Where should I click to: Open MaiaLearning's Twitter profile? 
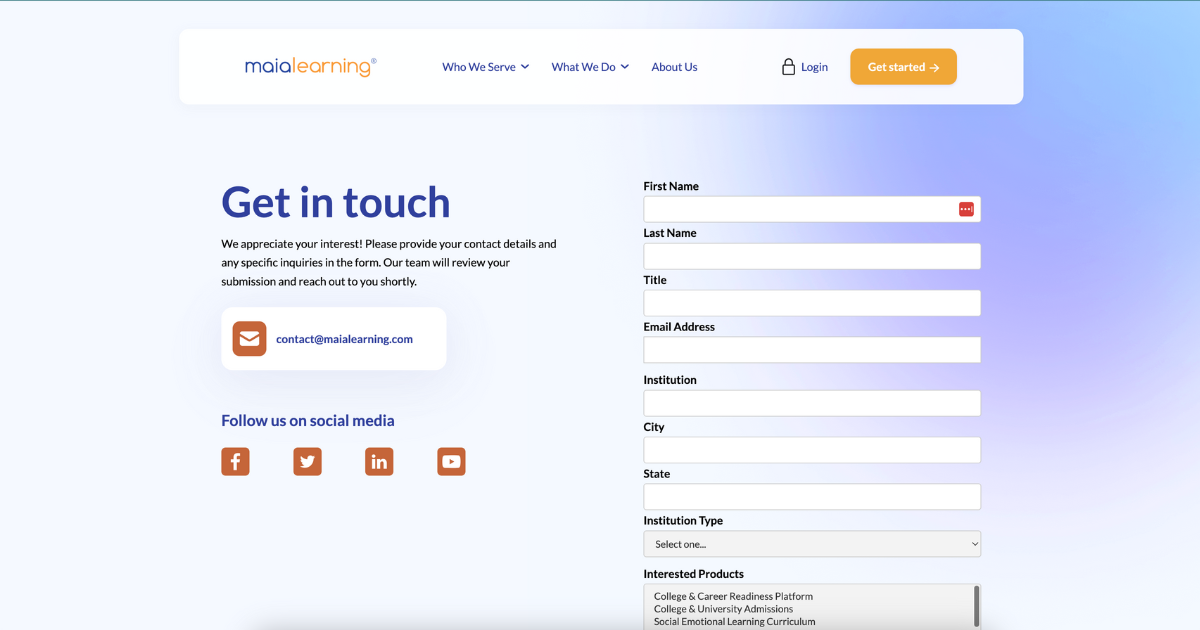pos(307,461)
